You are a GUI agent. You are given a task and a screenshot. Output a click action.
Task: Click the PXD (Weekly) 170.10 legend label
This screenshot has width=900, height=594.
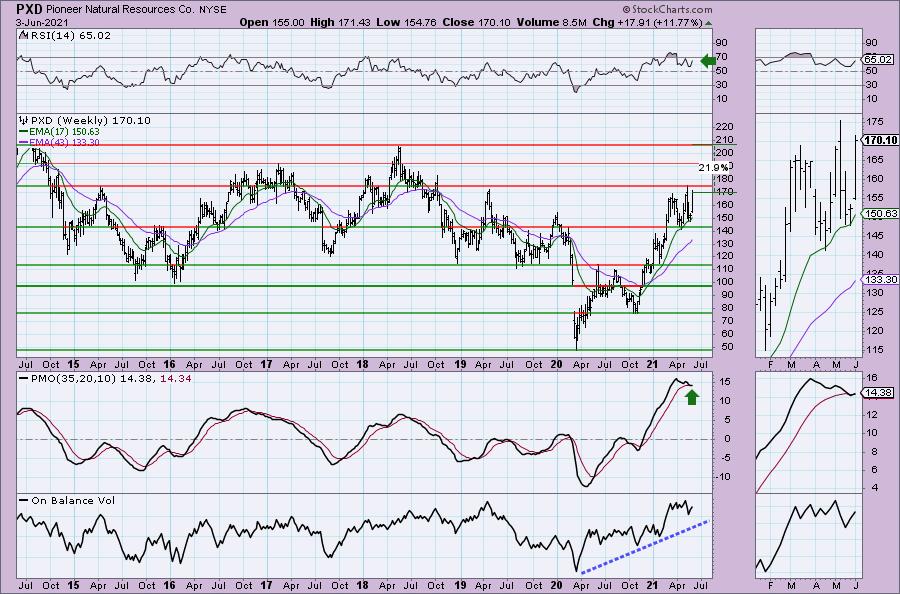[x=91, y=121]
